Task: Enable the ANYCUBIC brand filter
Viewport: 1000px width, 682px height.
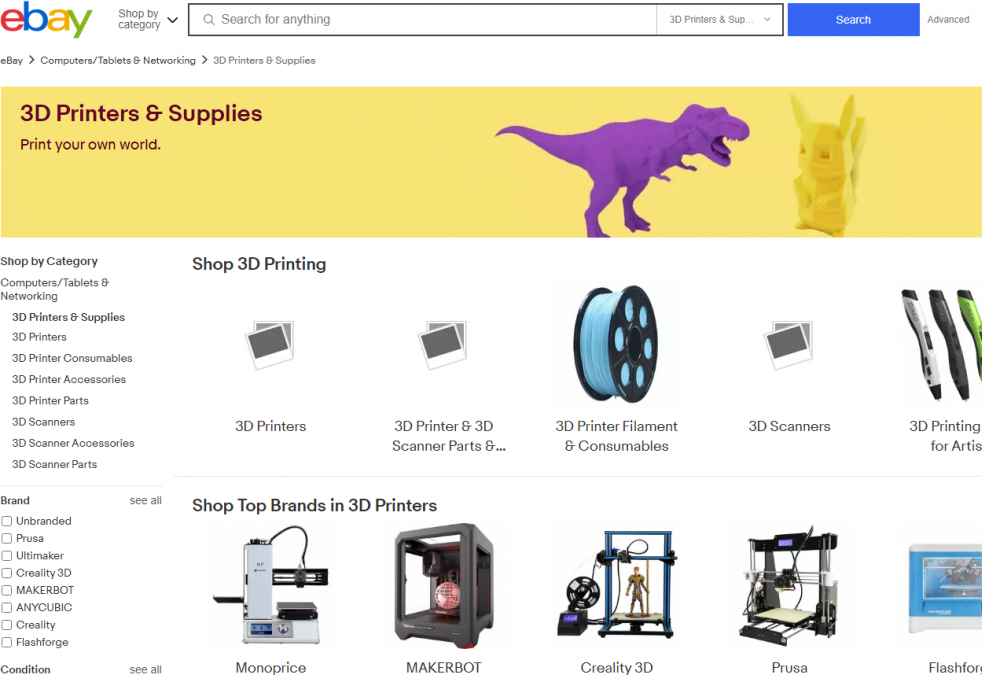Action: pos(7,607)
